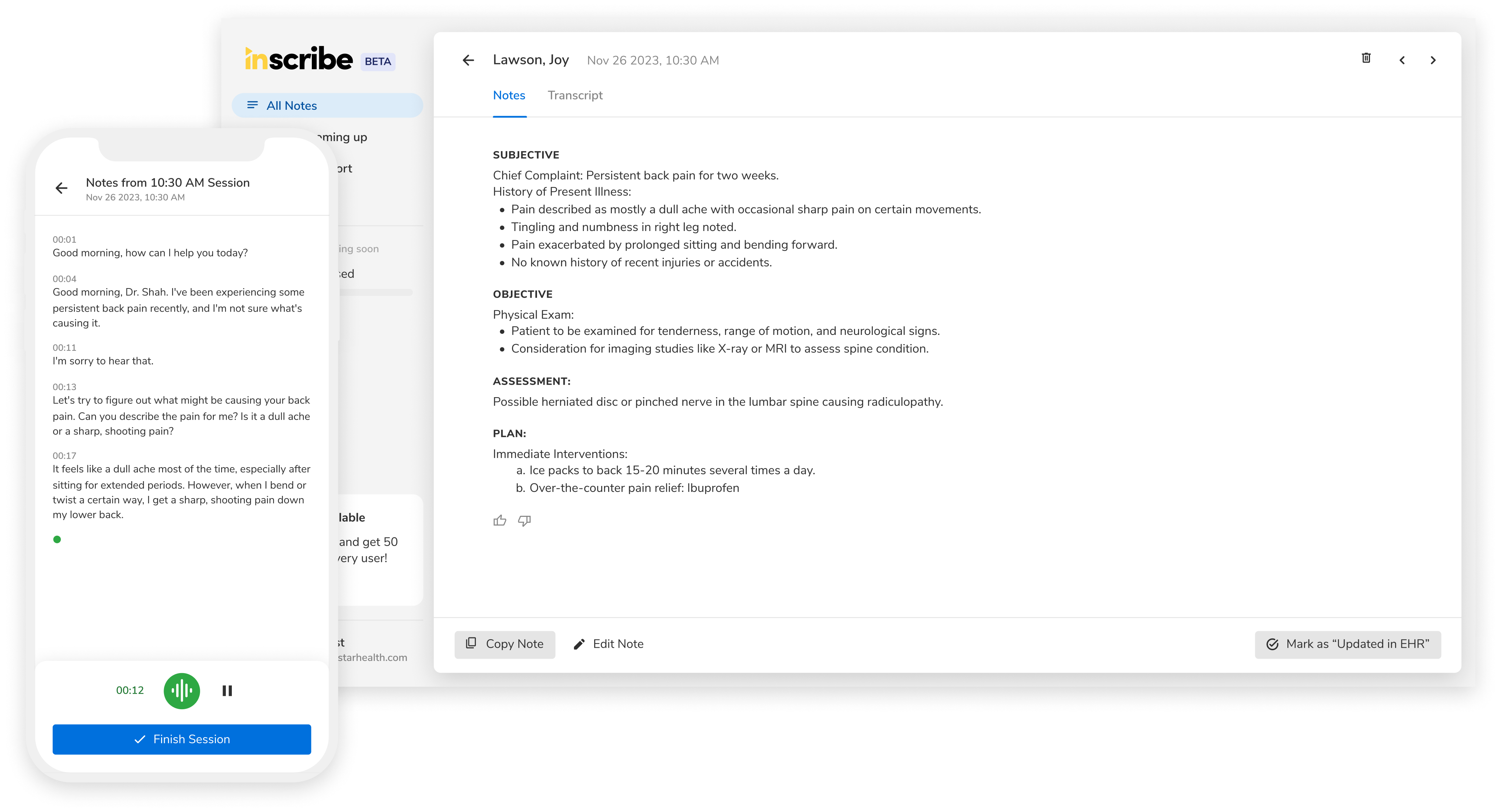Go to next note chevron
Screen dimensions: 1499x812
point(1433,60)
